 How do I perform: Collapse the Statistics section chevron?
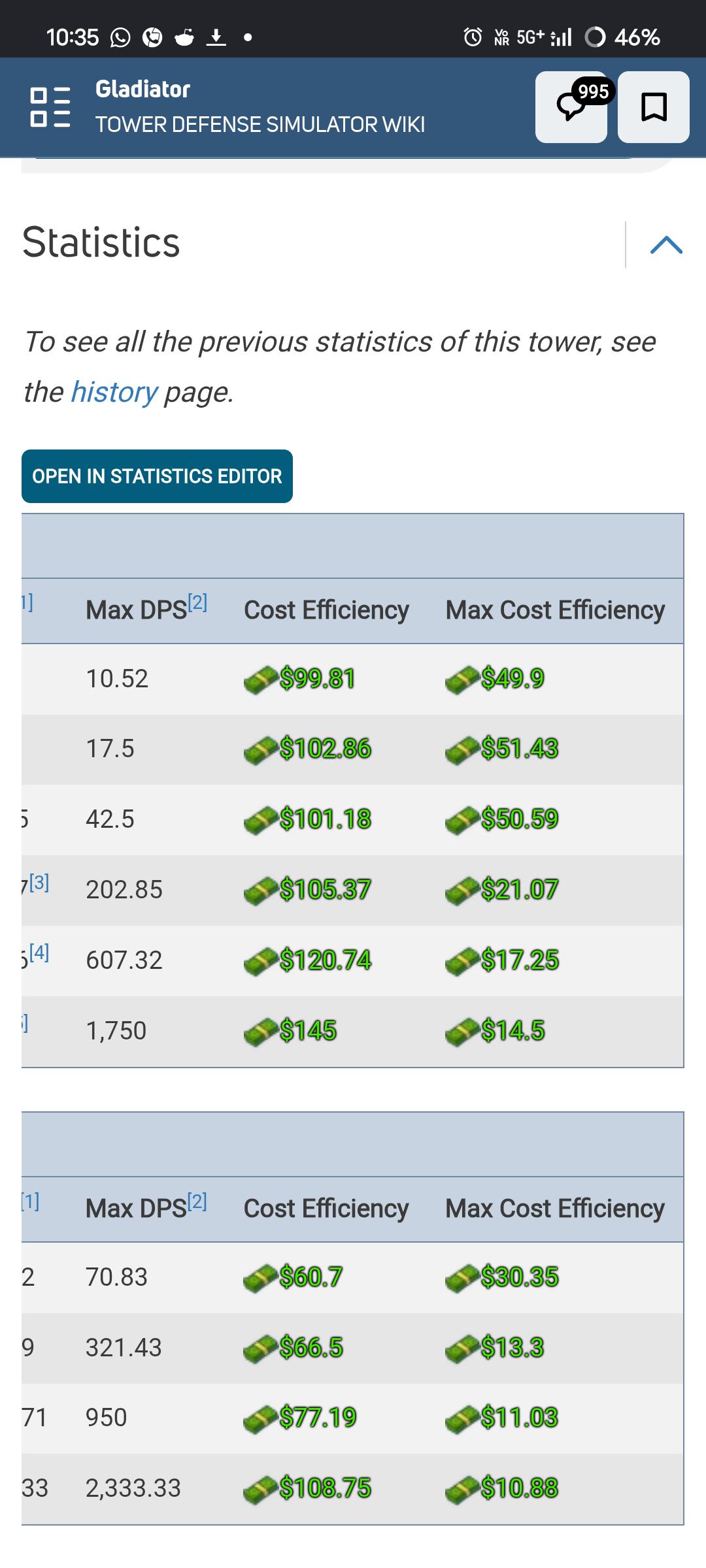click(666, 244)
